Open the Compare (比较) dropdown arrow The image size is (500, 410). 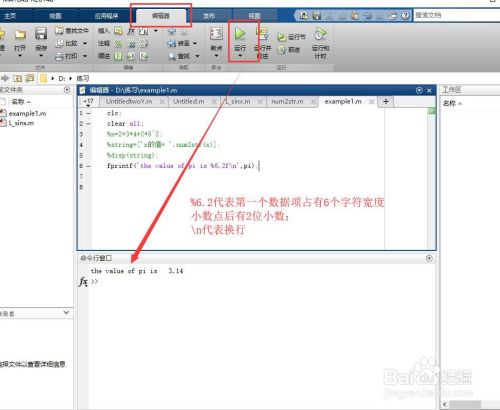coord(85,43)
